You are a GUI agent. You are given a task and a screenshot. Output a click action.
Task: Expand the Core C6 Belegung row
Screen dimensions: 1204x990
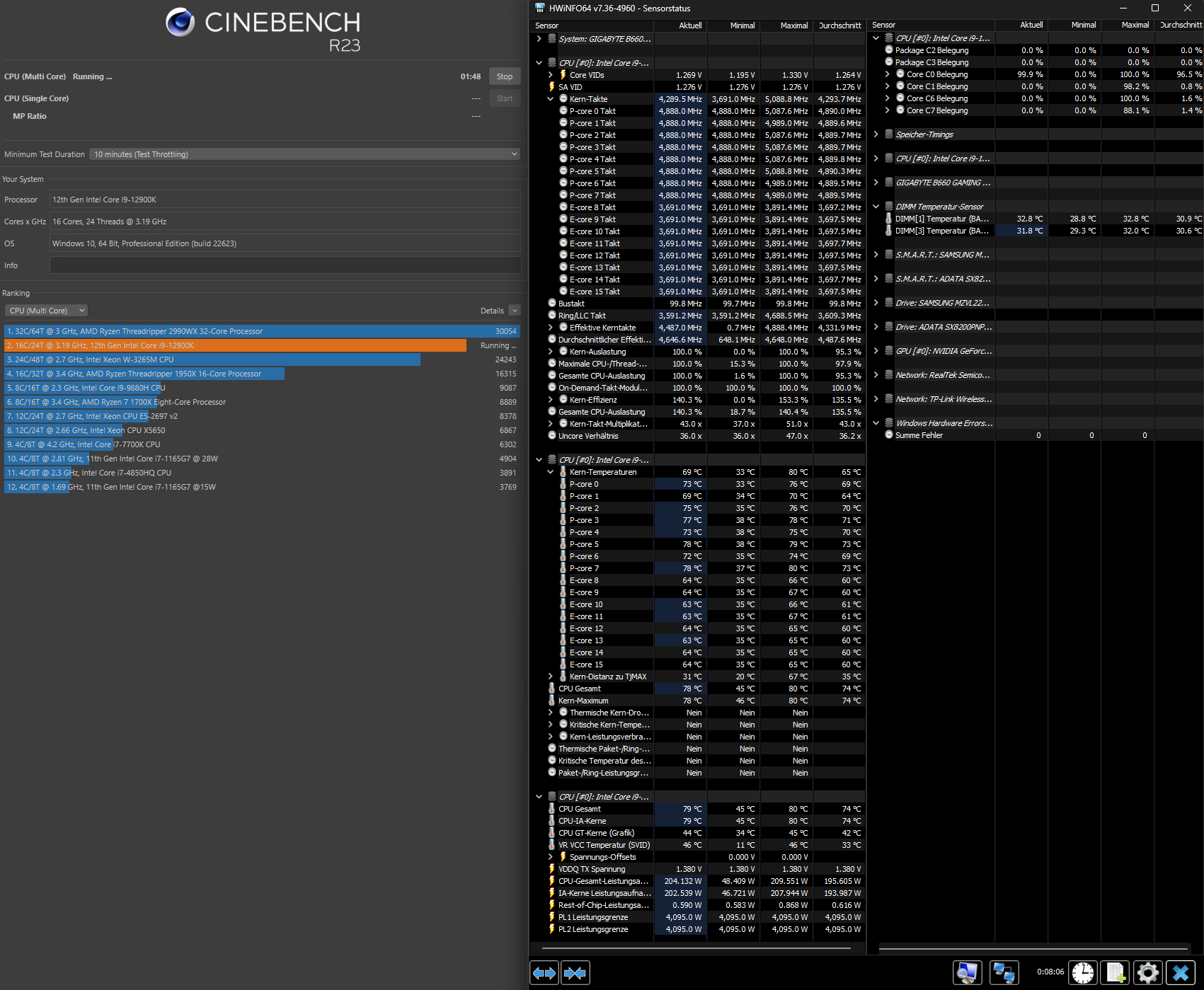[x=888, y=98]
